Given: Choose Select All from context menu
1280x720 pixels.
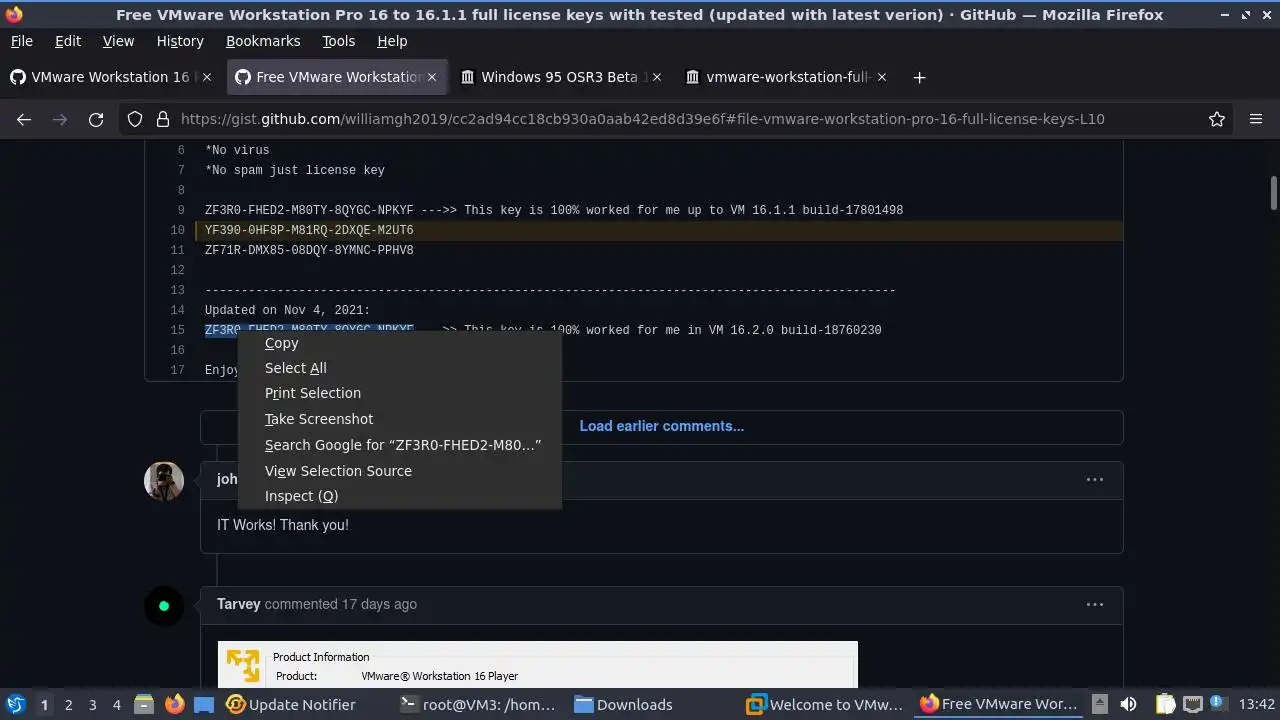Looking at the screenshot, I should coord(400,368).
